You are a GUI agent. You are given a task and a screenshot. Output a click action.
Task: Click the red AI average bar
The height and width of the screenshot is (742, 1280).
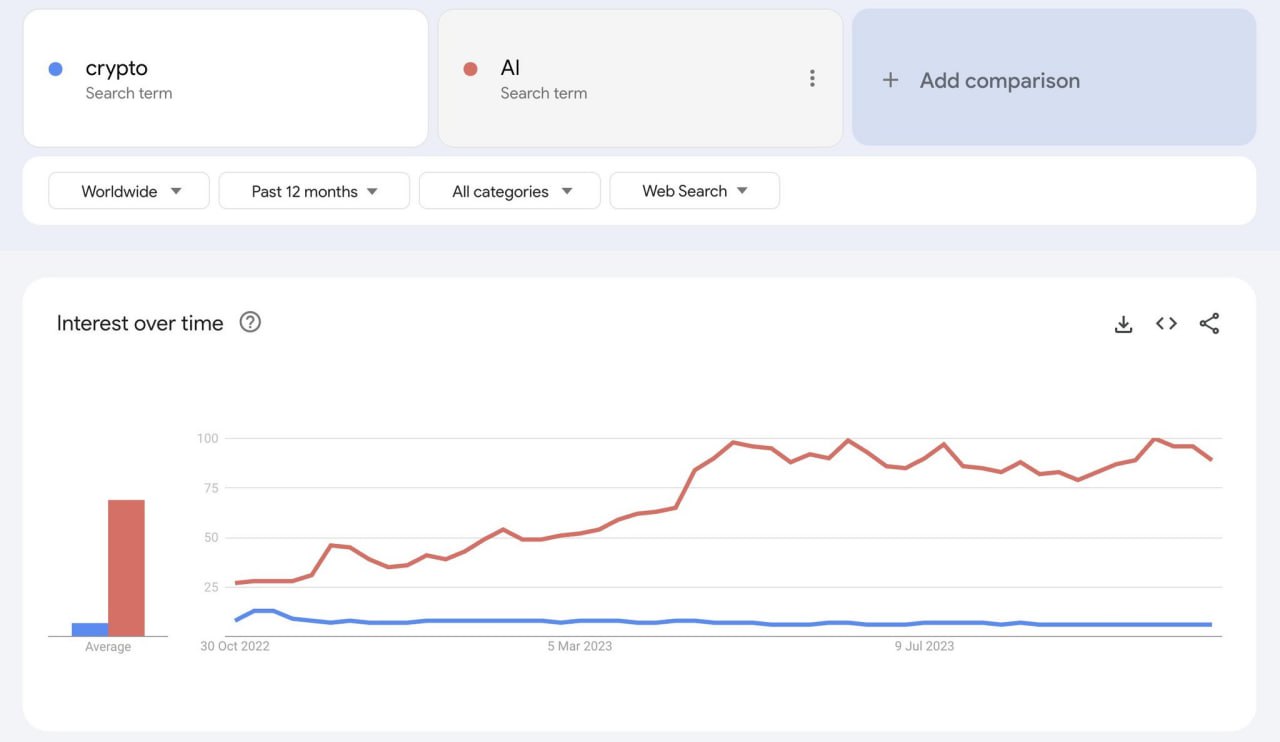coord(126,567)
